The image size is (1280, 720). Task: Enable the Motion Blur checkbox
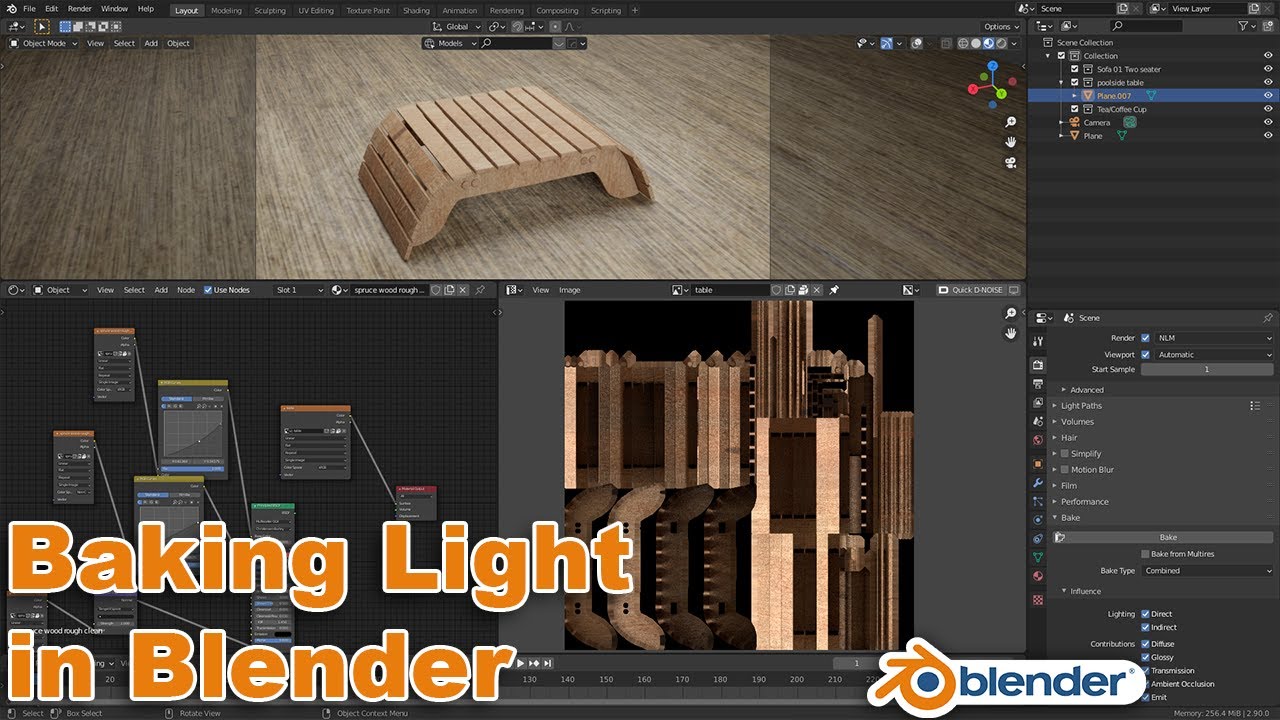1063,469
